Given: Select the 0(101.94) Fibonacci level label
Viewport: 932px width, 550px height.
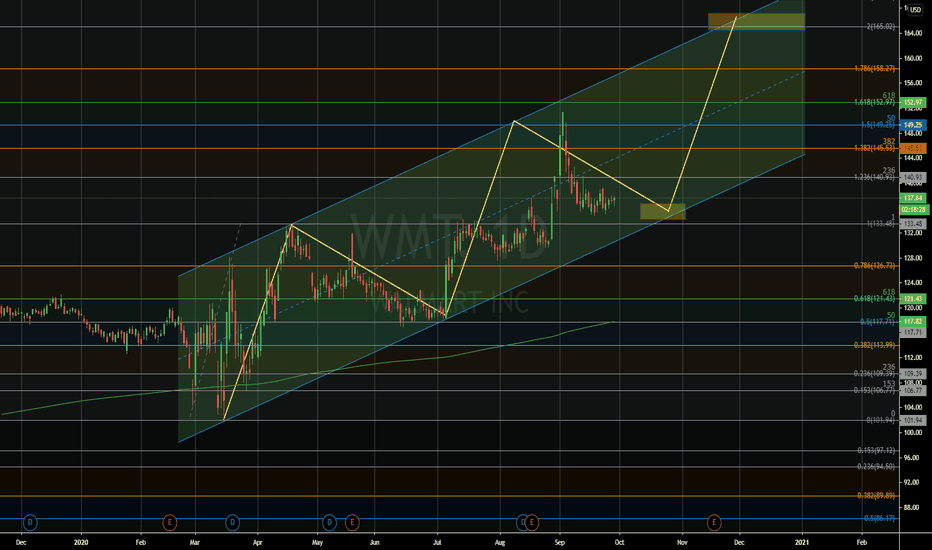Looking at the screenshot, I should click(881, 420).
